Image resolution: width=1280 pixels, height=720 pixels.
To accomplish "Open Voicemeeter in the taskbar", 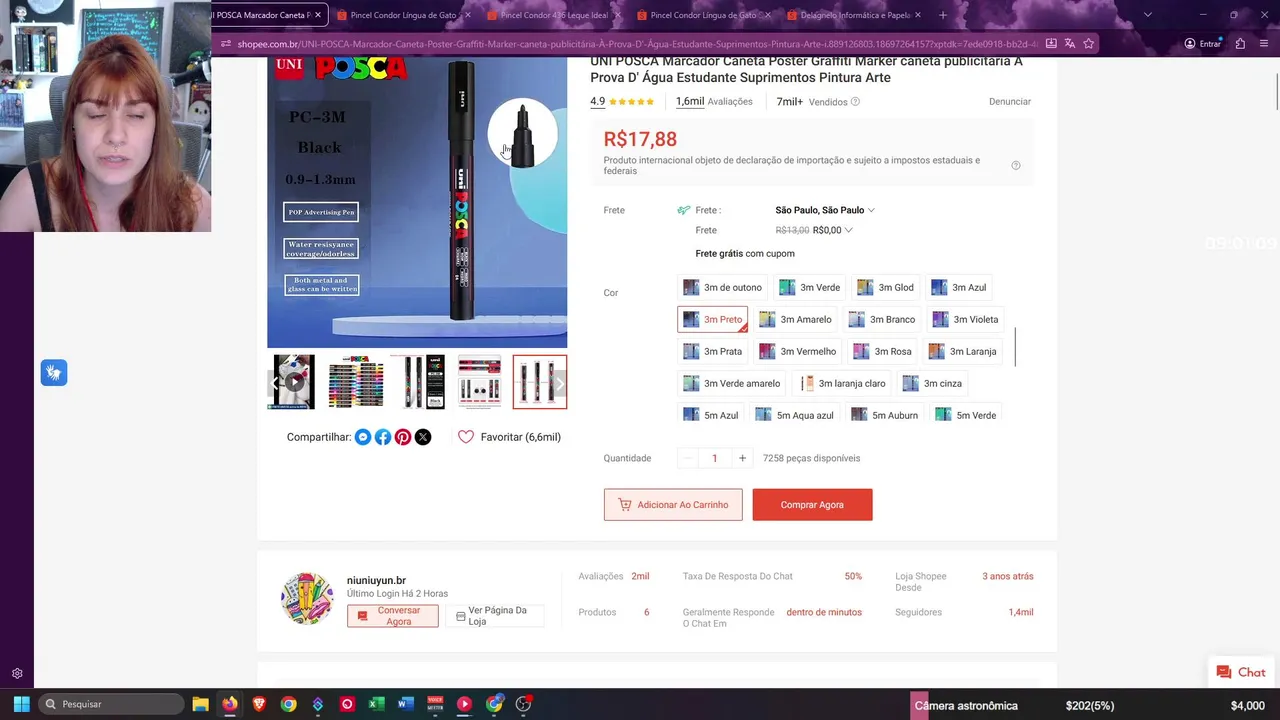I will 435,704.
